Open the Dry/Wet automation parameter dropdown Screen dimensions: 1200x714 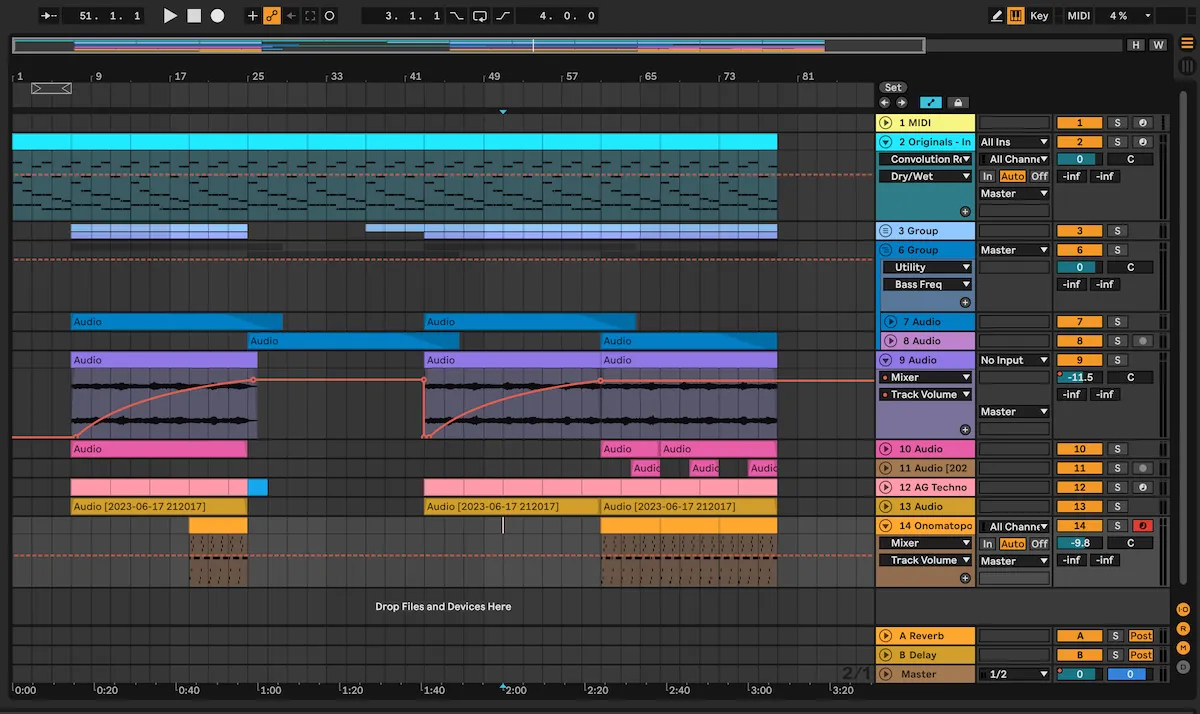(x=926, y=176)
